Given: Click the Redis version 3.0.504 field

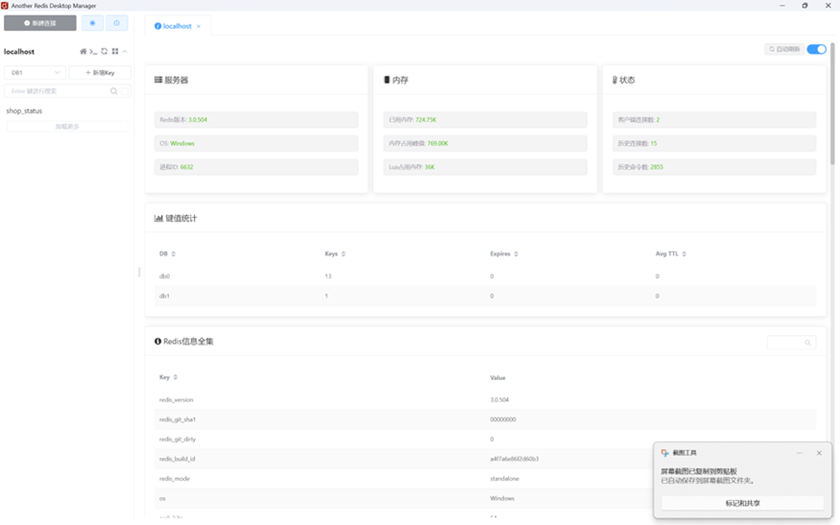Looking at the screenshot, I should [256, 119].
